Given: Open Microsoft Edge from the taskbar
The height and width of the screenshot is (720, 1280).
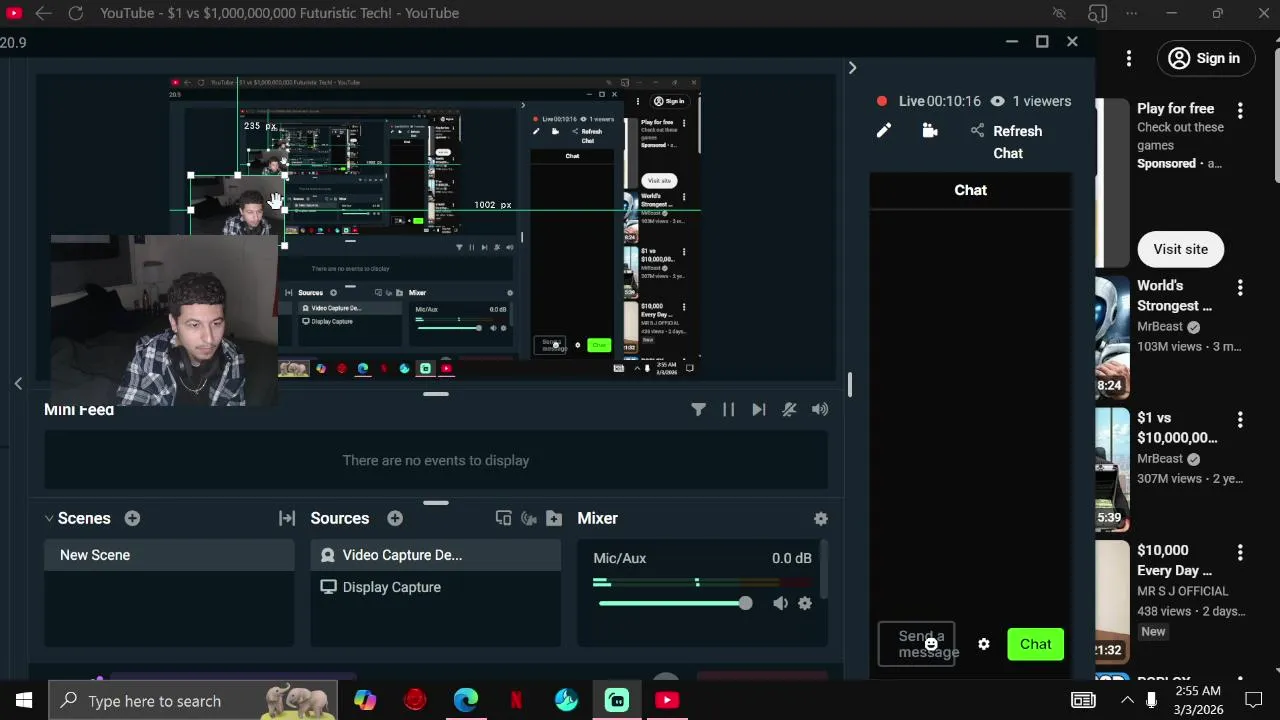Looking at the screenshot, I should click(466, 700).
